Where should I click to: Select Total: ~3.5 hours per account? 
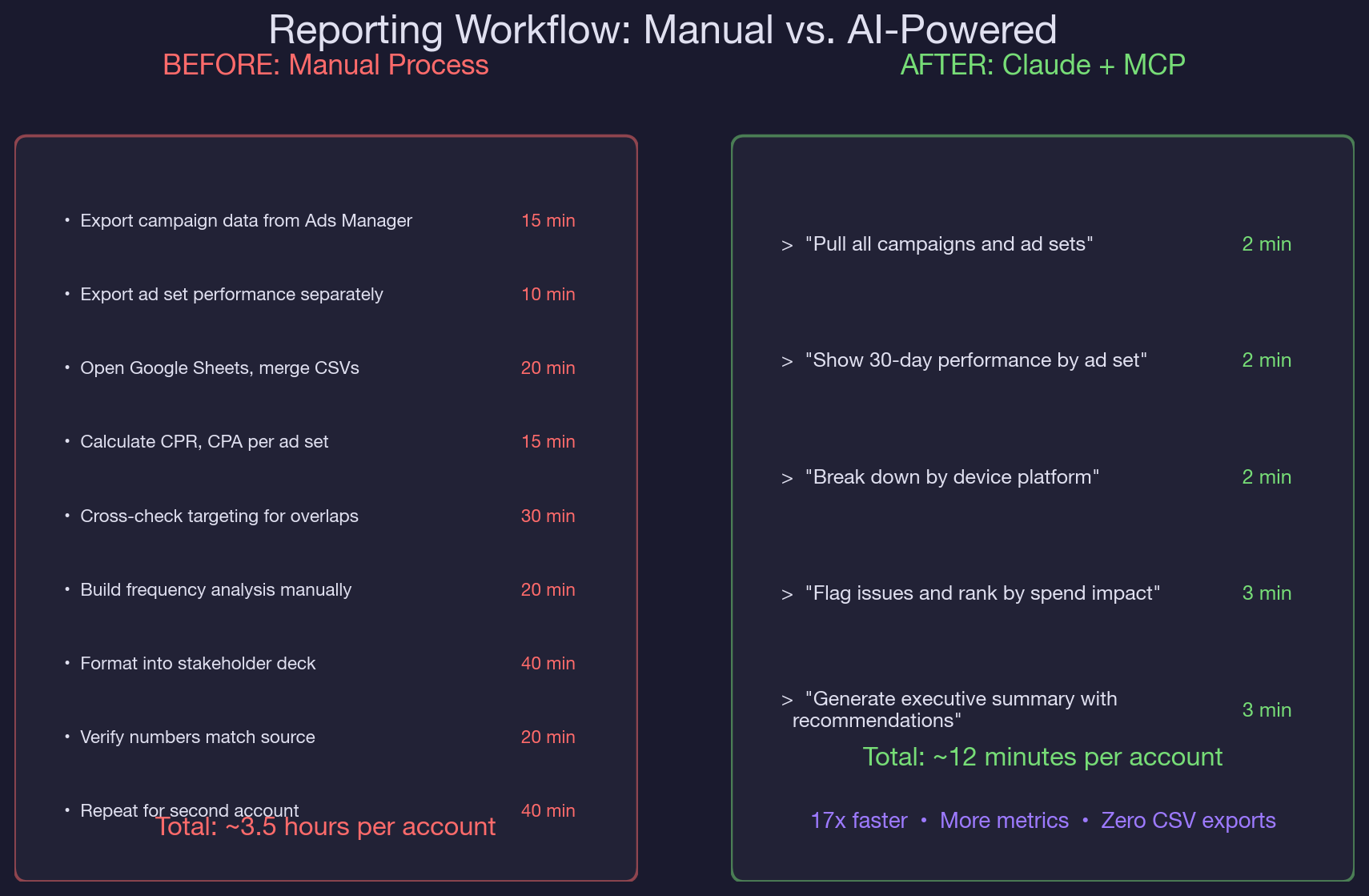click(x=327, y=827)
